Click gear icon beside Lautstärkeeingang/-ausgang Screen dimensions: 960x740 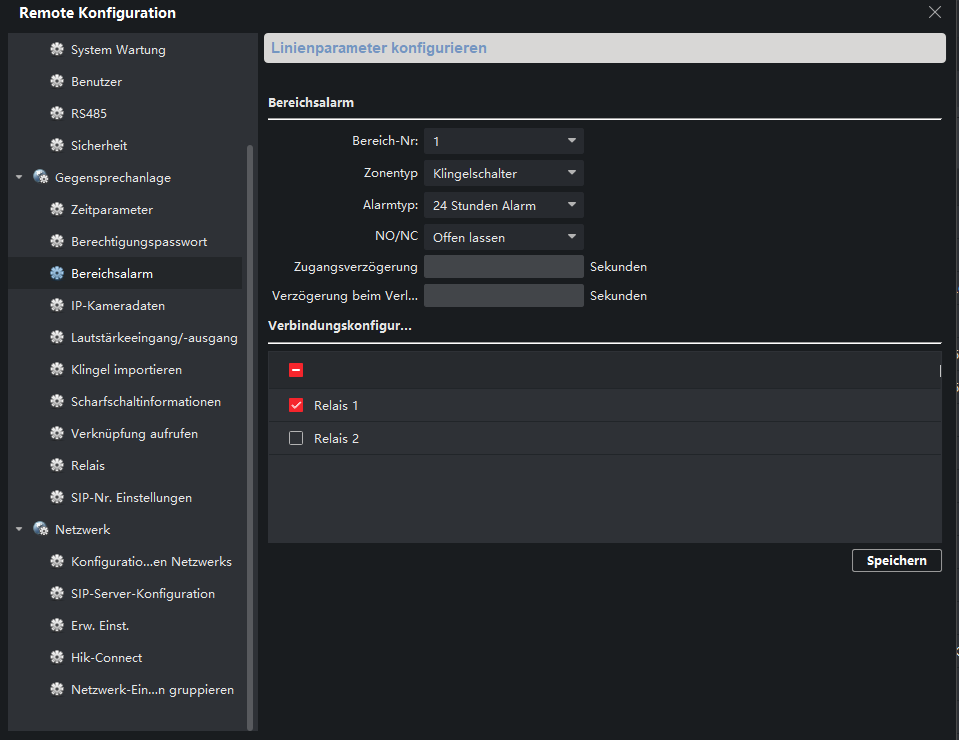[x=57, y=337]
